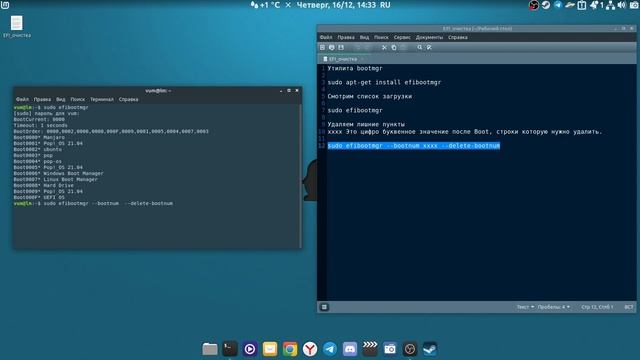
Task: Click the weather +1 °C panel applet
Action: (x=265, y=5)
